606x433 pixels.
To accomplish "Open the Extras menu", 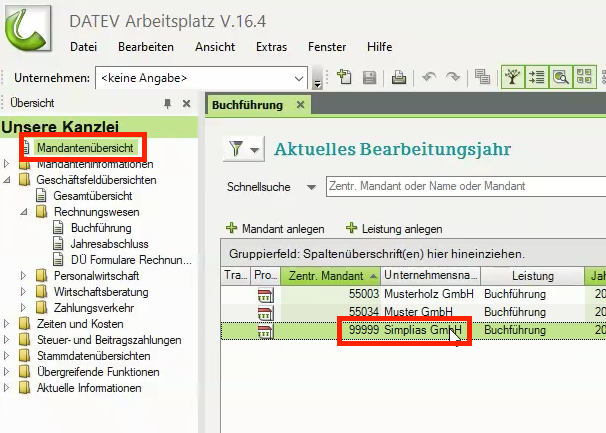I will (271, 47).
